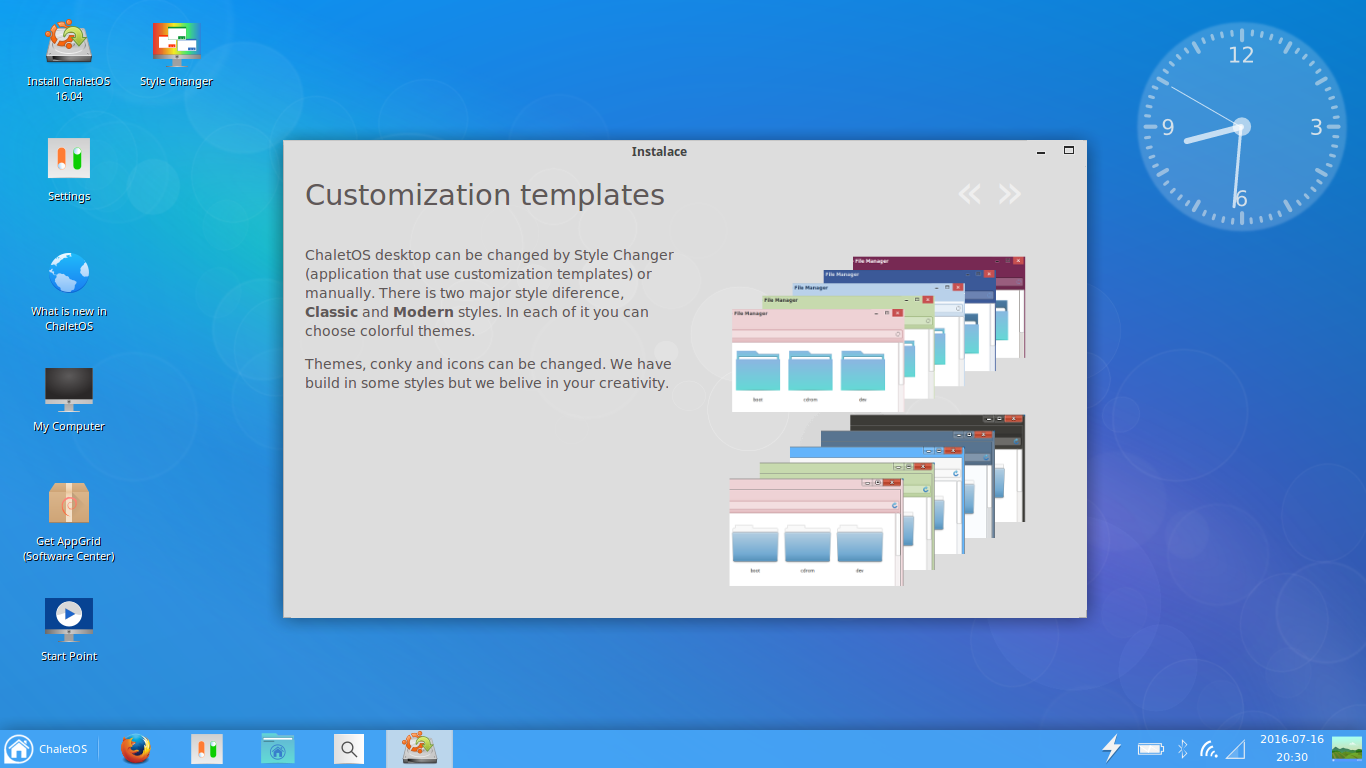
Task: Click the landscape picture icon in tray
Action: 1346,748
